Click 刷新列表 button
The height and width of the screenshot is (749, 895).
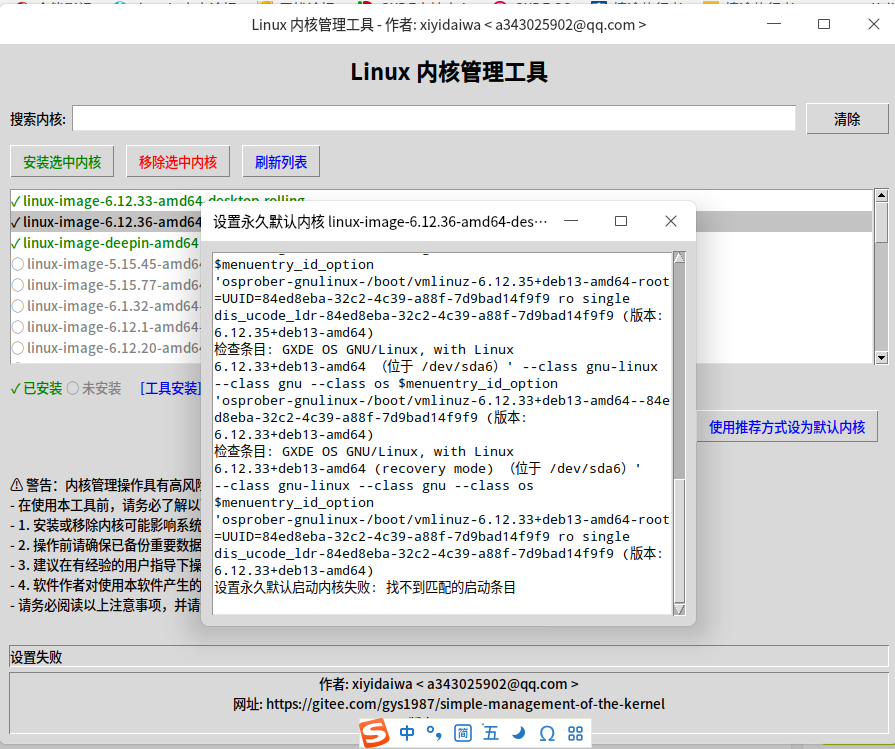pos(281,162)
